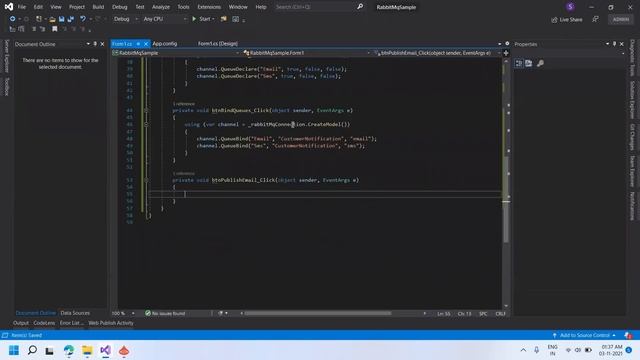The width and height of the screenshot is (640, 360).
Task: Click the Save All icon
Action: pos(71,19)
